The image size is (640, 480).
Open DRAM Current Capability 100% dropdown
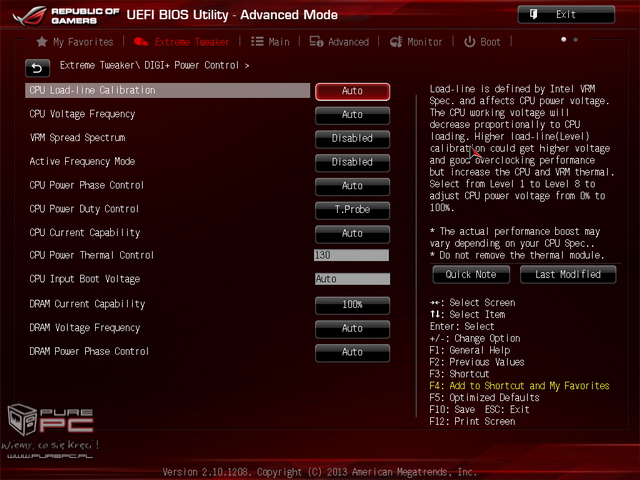click(352, 304)
